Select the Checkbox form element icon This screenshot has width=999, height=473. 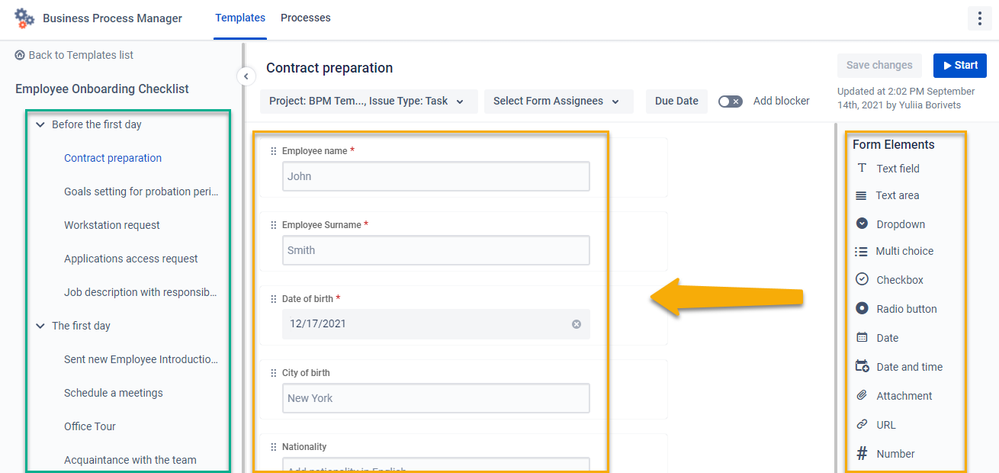click(x=862, y=279)
